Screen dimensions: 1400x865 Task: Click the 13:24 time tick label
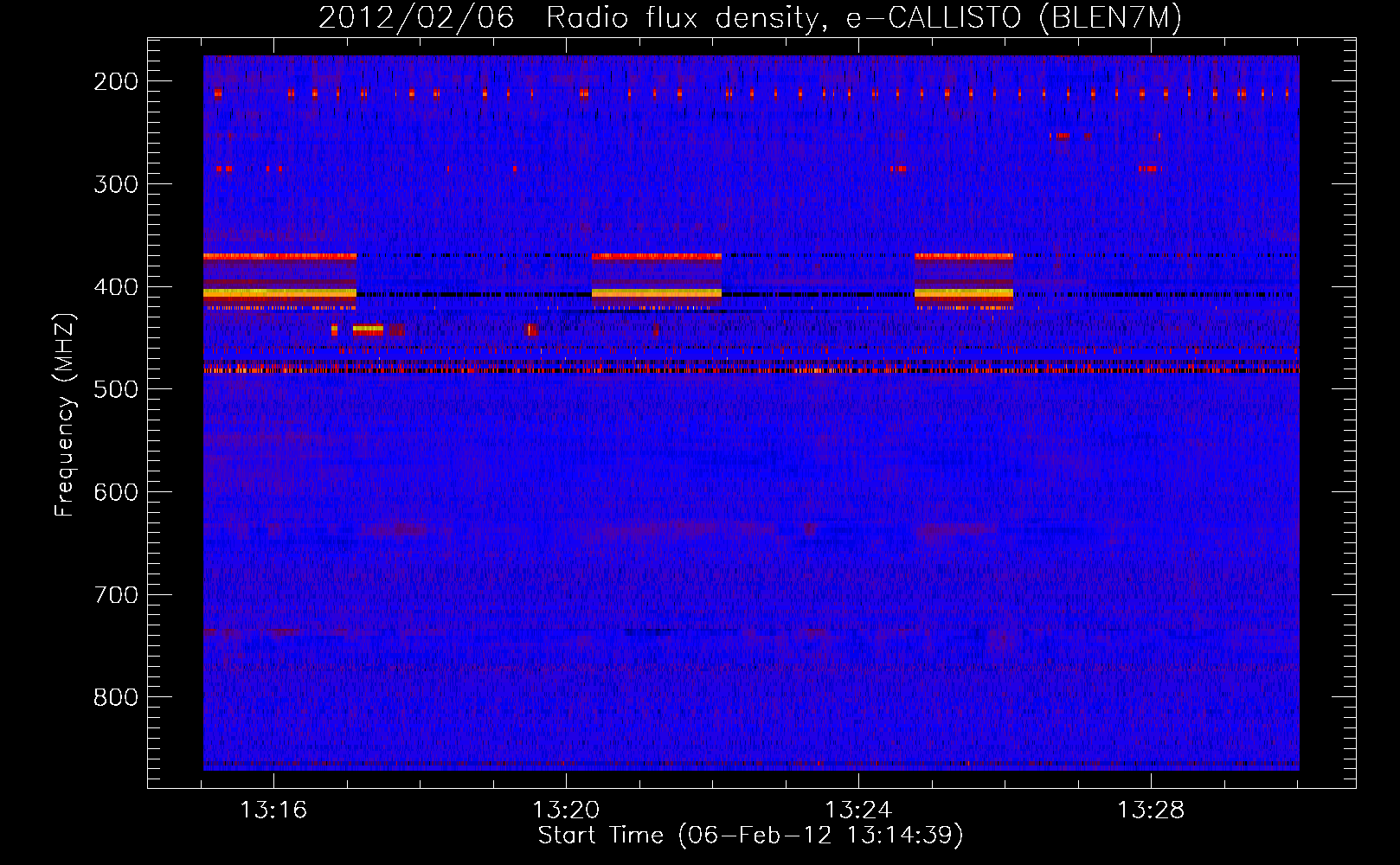858,811
